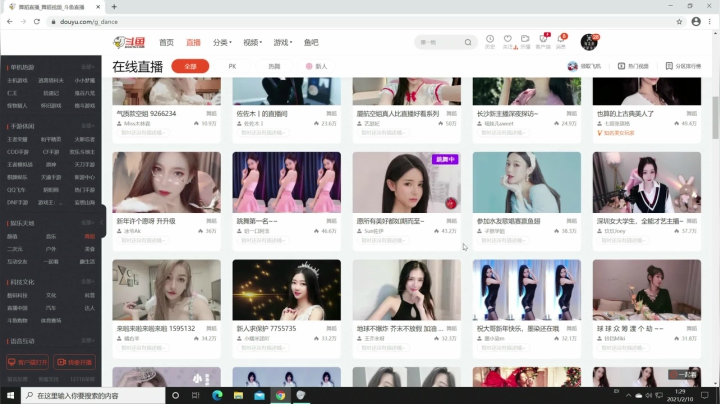The image size is (720, 404).
Task: Open stream thumbnail 新人求保护 7755735
Action: tap(287, 290)
